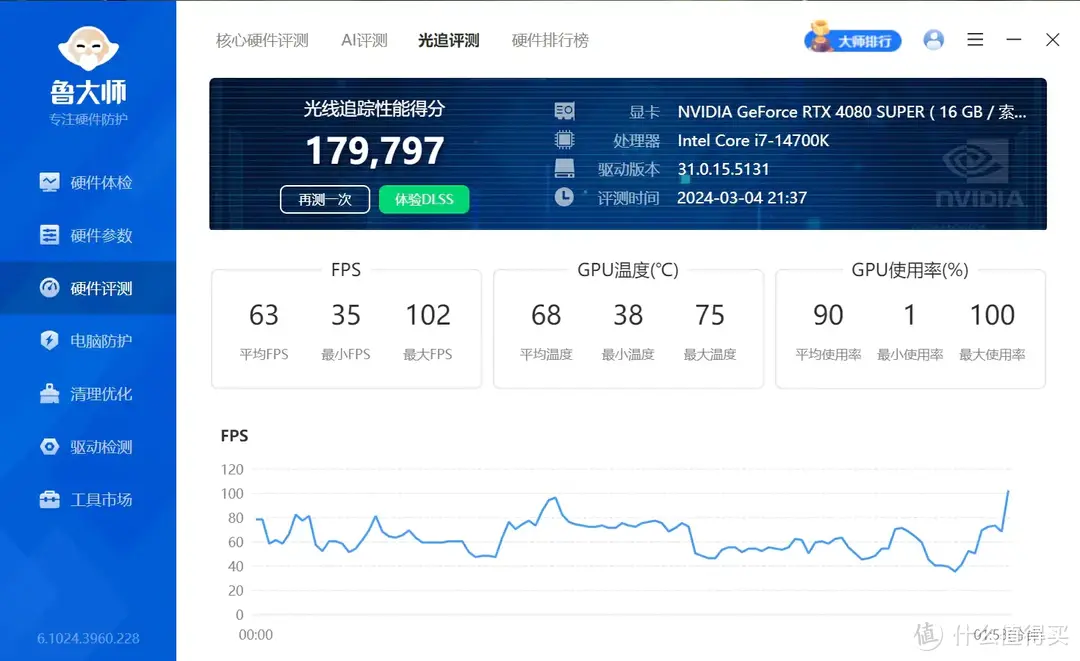Click the 评测时间 clock icon

(x=564, y=197)
